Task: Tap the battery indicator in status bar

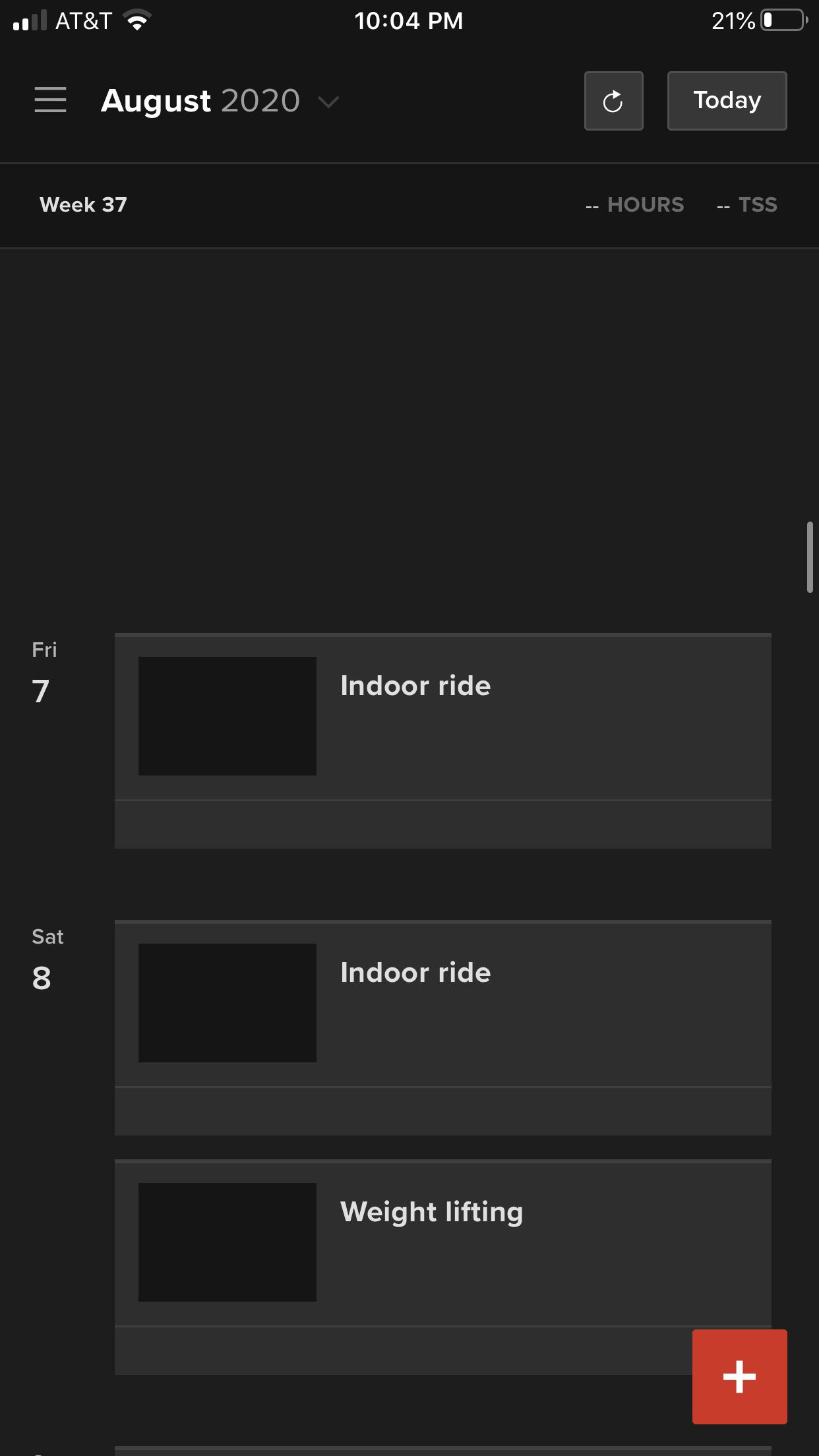Action: tap(784, 20)
